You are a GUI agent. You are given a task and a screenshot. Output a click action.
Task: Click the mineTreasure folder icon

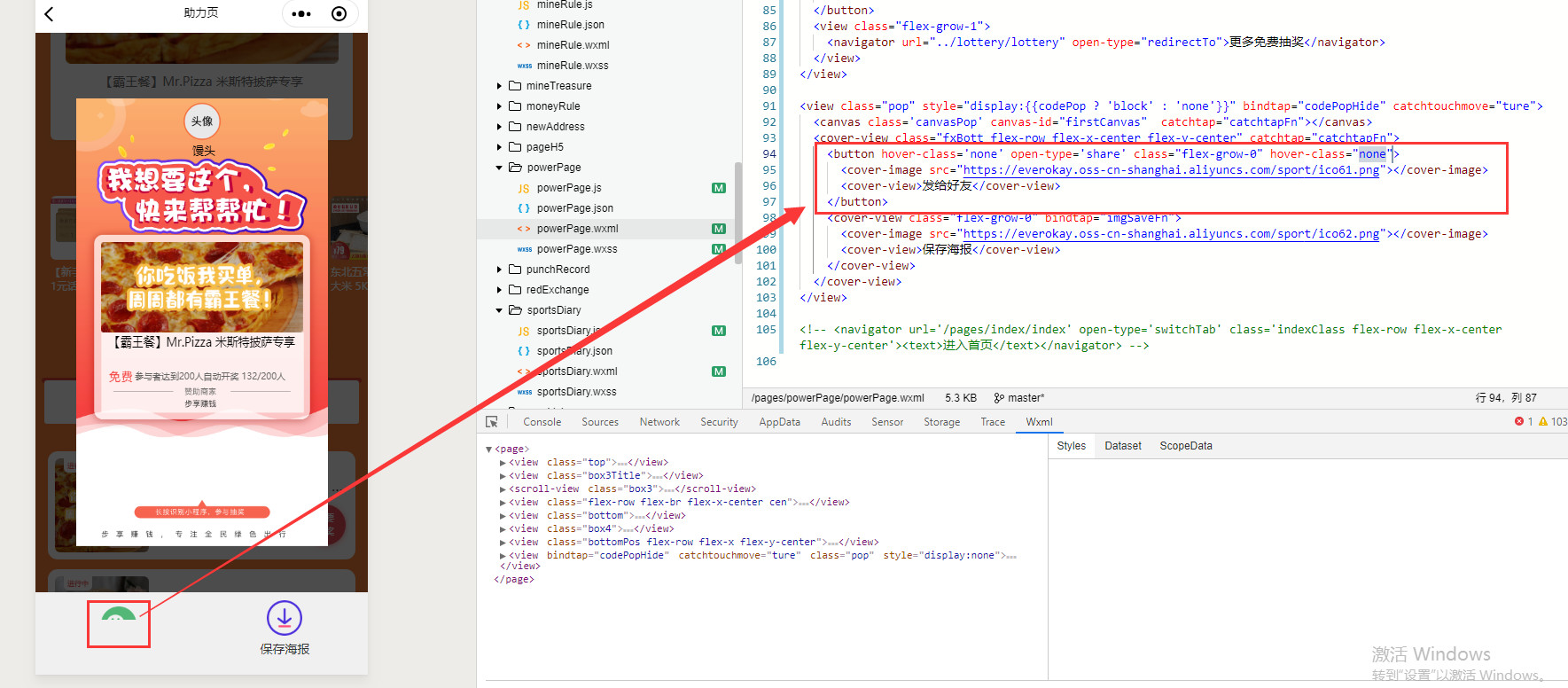(x=515, y=86)
